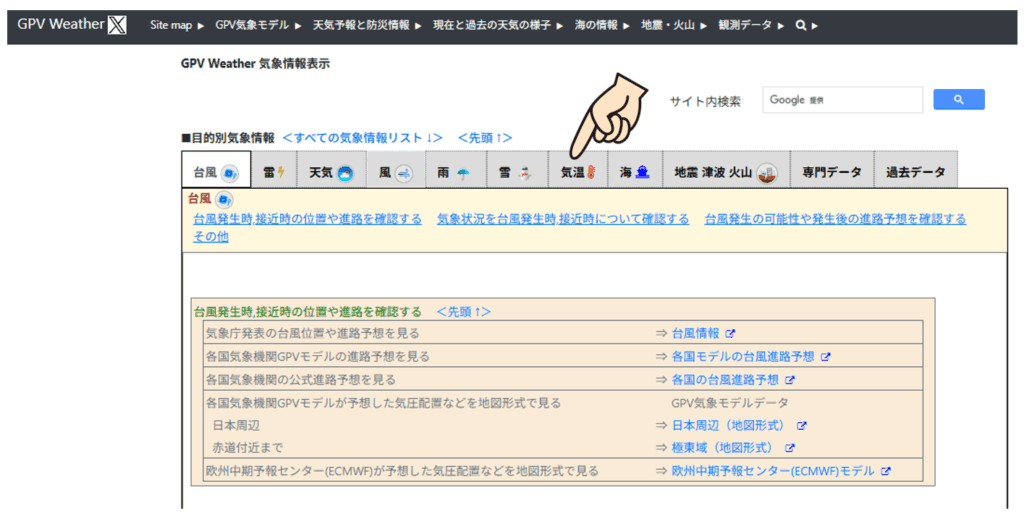Viewport: 1024px width, 521px height.
Task: Select the 過去データ tab
Action: coord(915,172)
